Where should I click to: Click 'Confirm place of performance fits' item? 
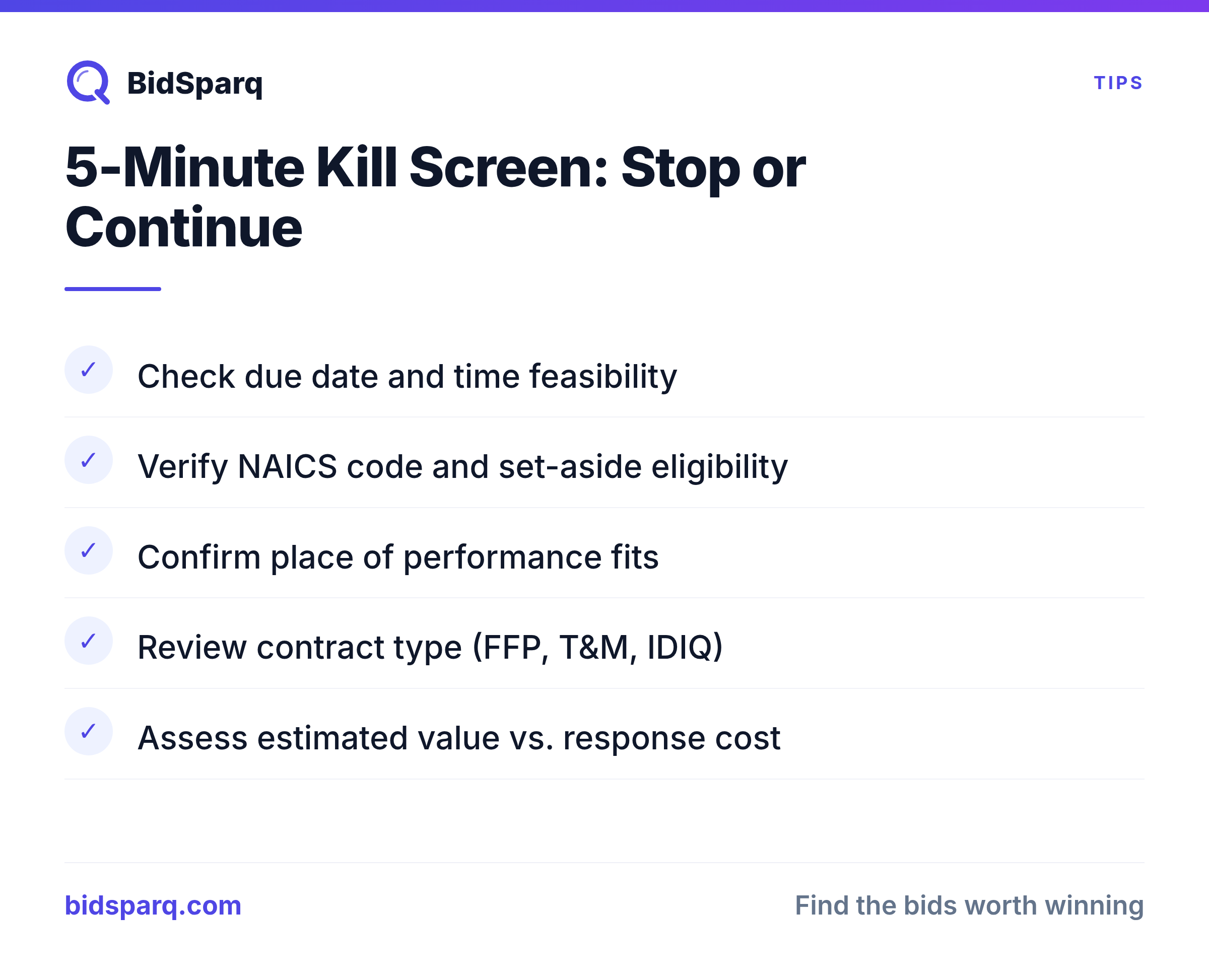click(398, 557)
